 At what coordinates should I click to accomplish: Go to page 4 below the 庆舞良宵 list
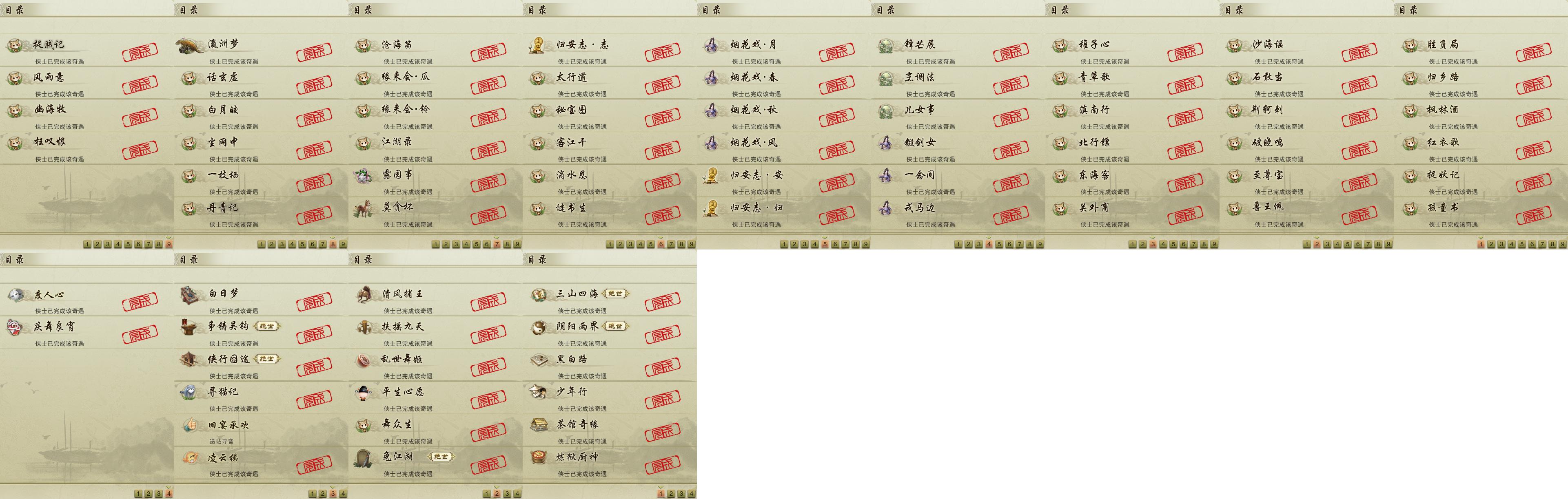(169, 494)
